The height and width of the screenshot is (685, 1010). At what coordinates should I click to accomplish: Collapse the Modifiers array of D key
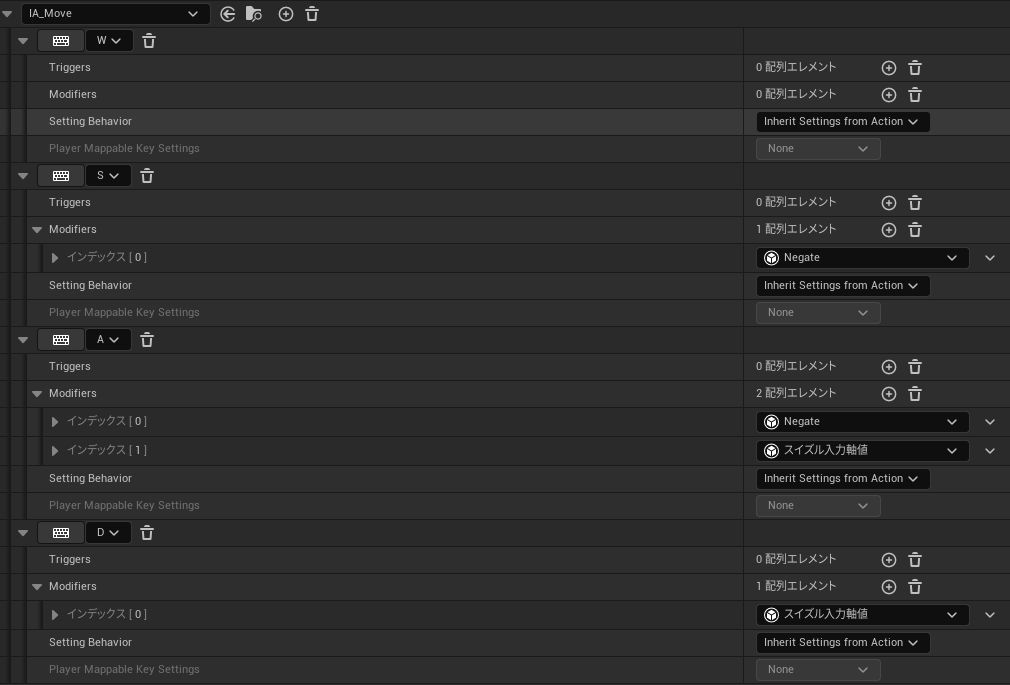tap(37, 586)
